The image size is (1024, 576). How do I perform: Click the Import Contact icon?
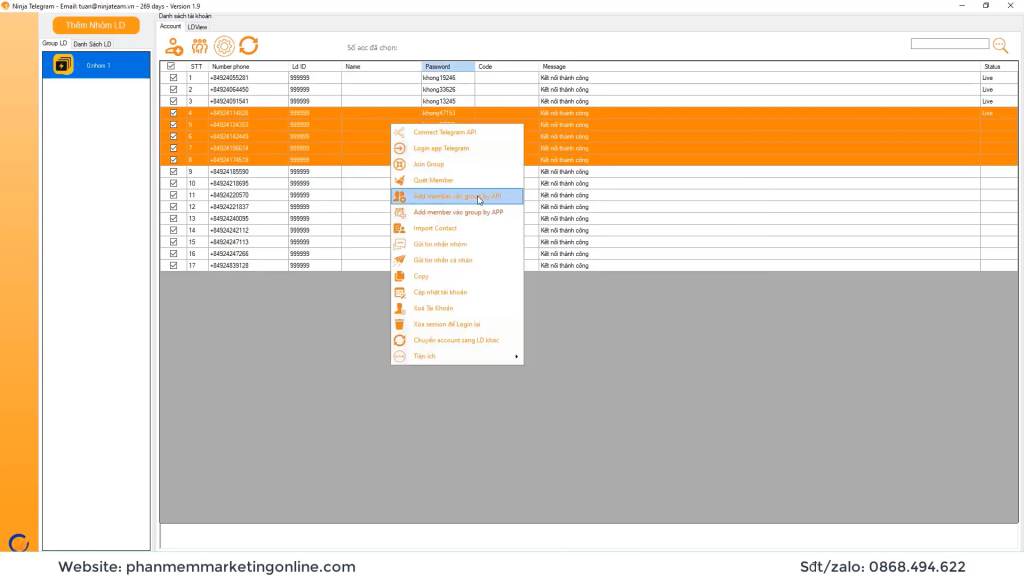click(x=400, y=229)
